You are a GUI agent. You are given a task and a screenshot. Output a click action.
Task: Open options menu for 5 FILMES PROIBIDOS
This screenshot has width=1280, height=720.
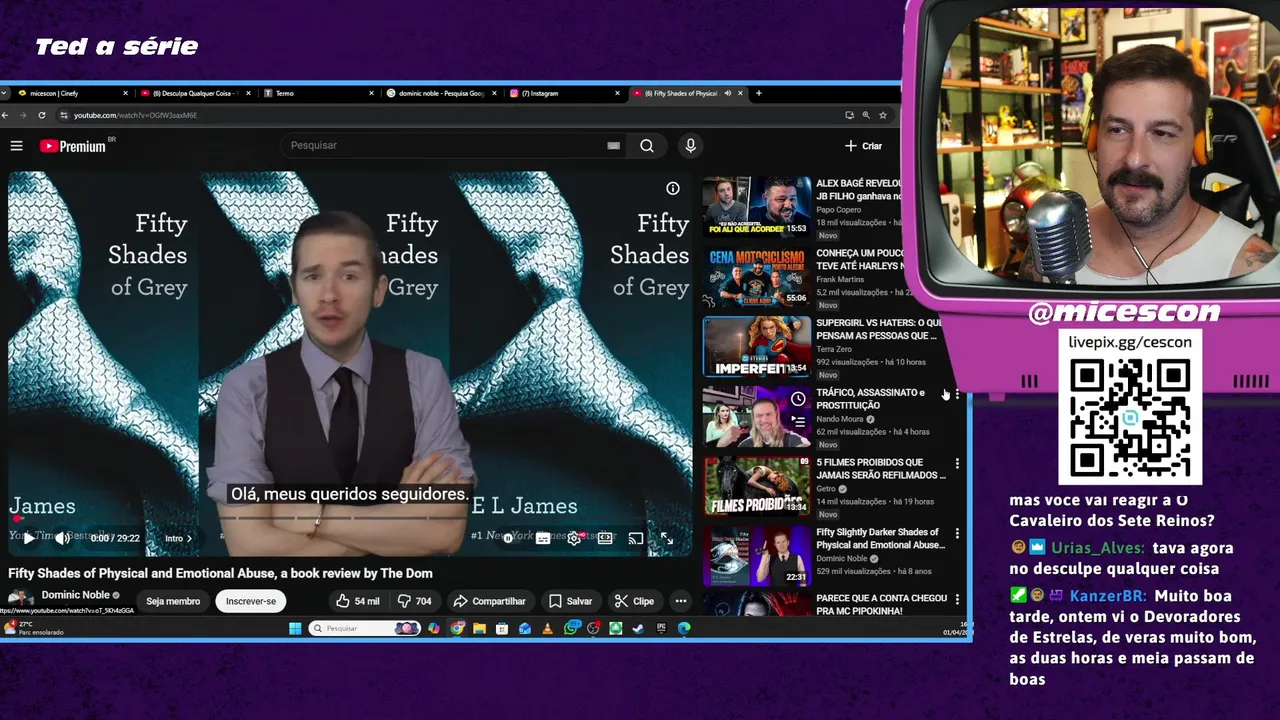(957, 464)
